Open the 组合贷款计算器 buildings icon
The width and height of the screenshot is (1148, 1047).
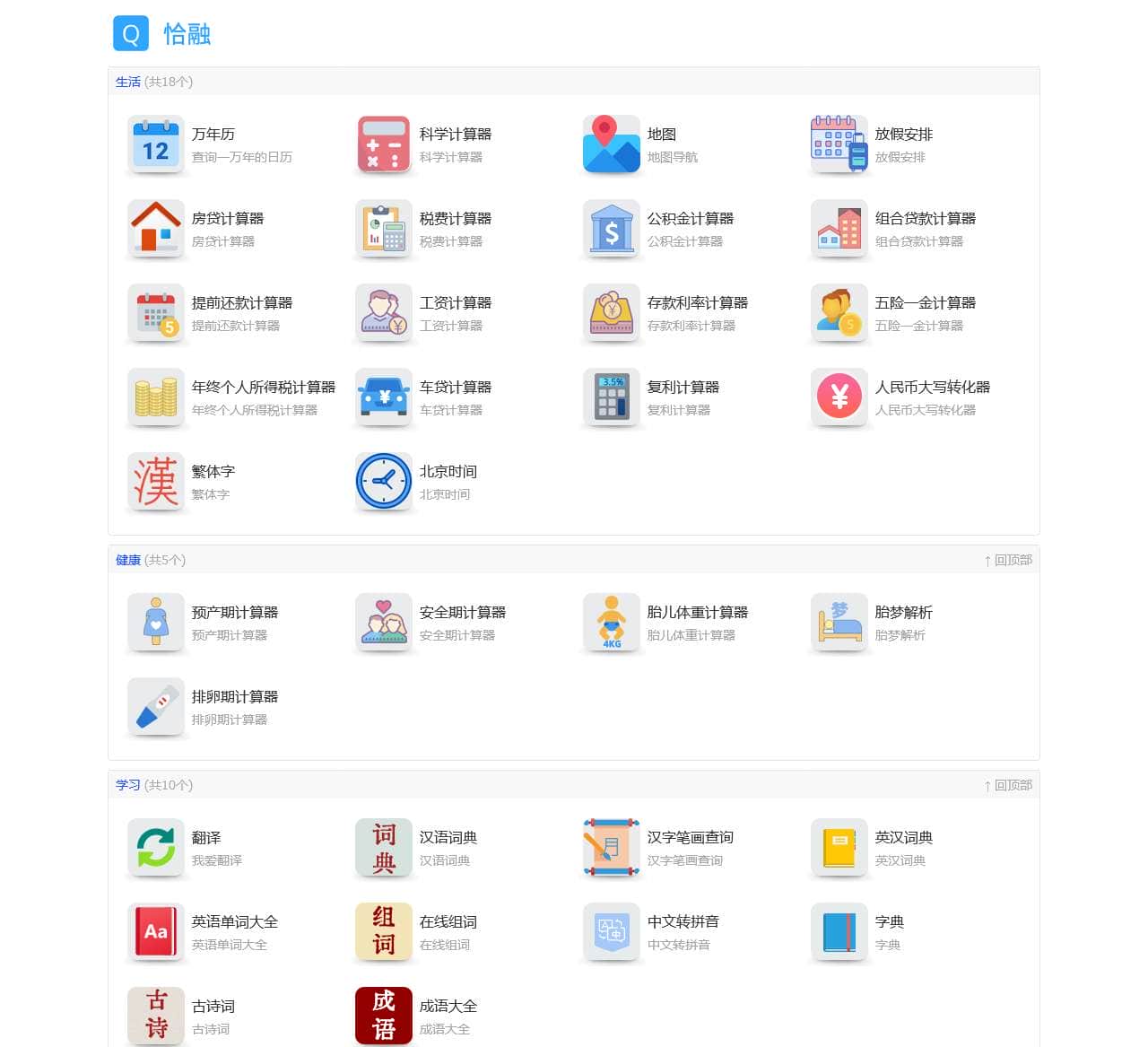[x=839, y=228]
